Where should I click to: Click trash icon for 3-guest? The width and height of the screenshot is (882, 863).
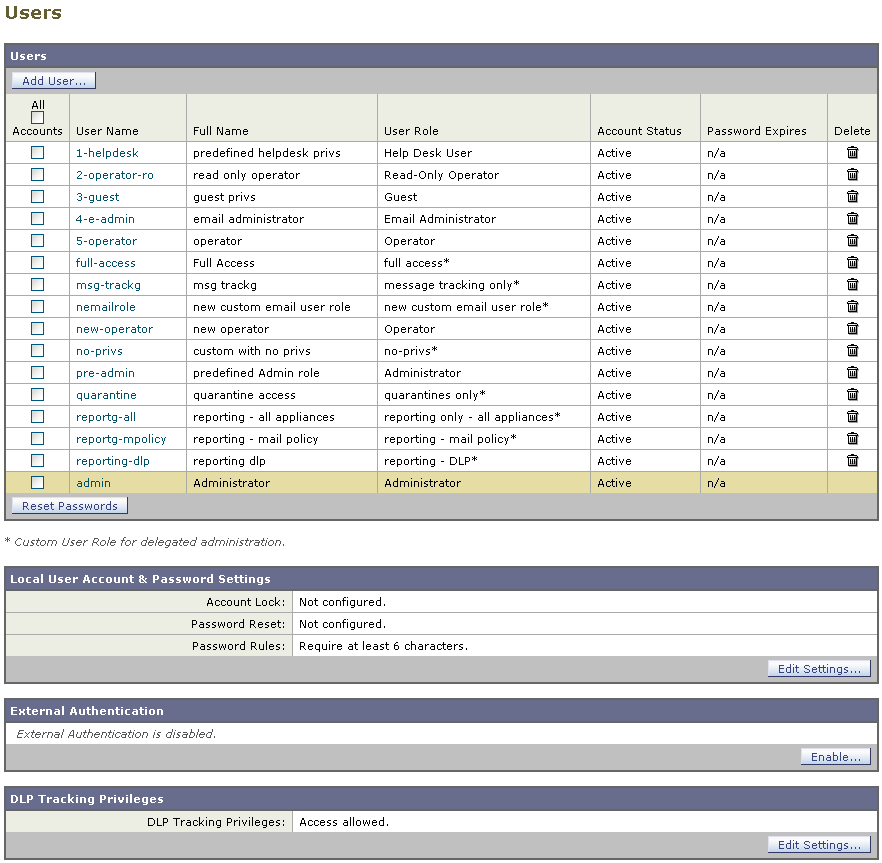[x=852, y=196]
